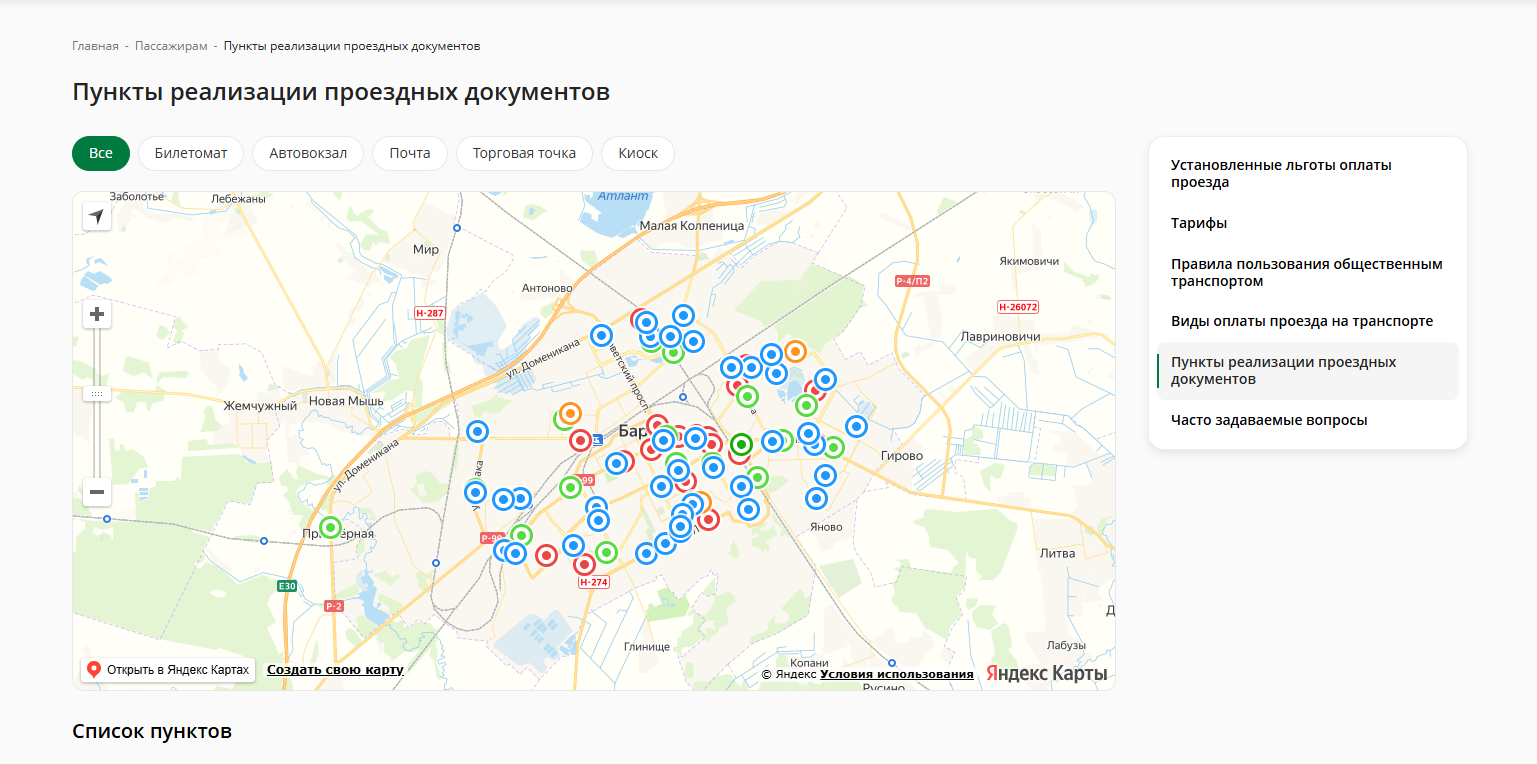Click the Атлант lake label
The height and width of the screenshot is (764, 1537).
(623, 196)
